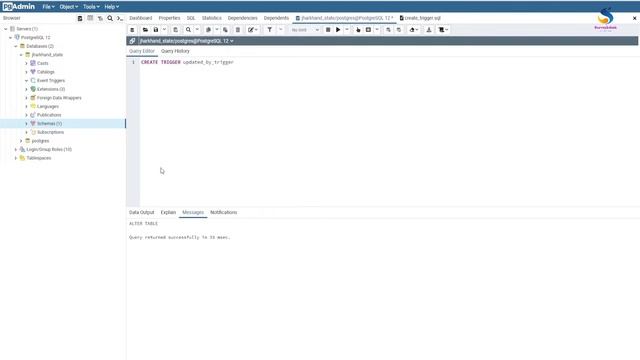640x360 pixels.
Task: Execute the query with play icon
Action: [x=338, y=30]
